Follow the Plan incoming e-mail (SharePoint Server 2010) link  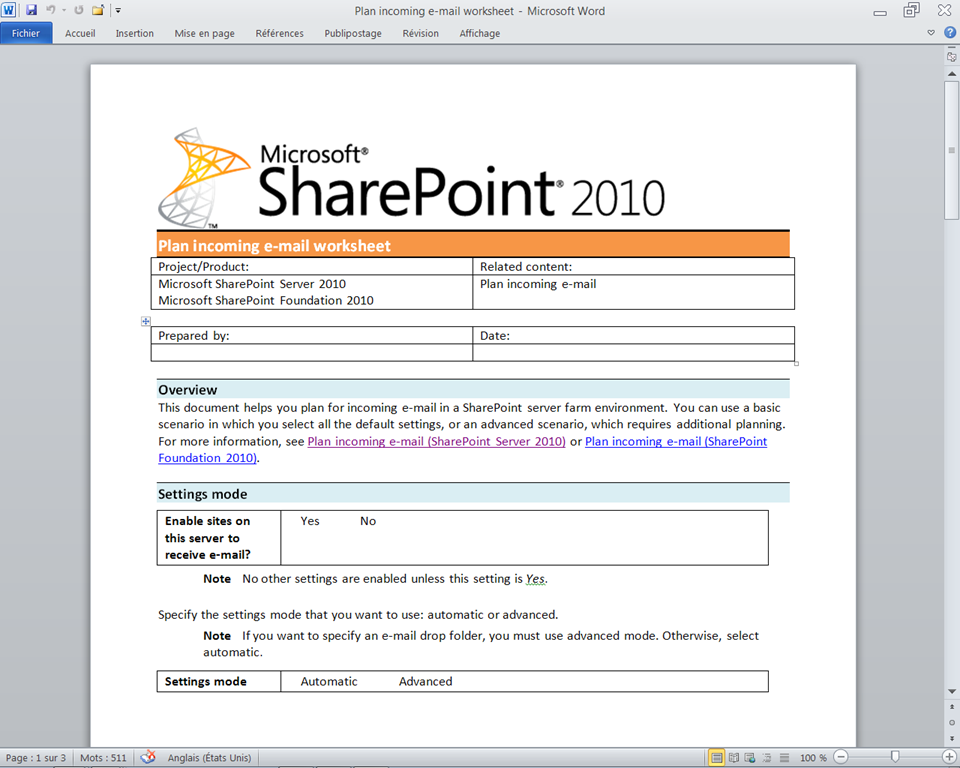click(x=437, y=441)
